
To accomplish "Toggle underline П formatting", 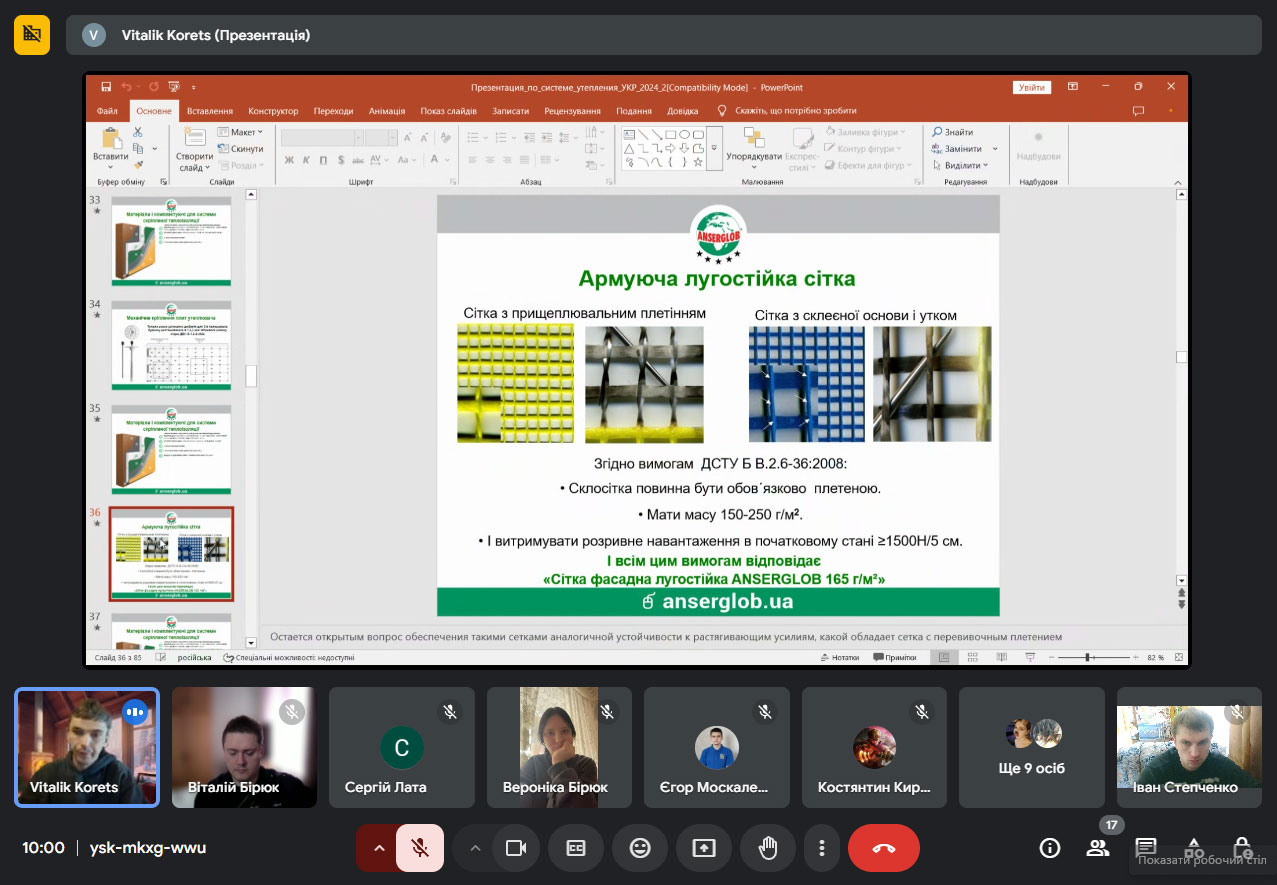I will click(x=323, y=160).
